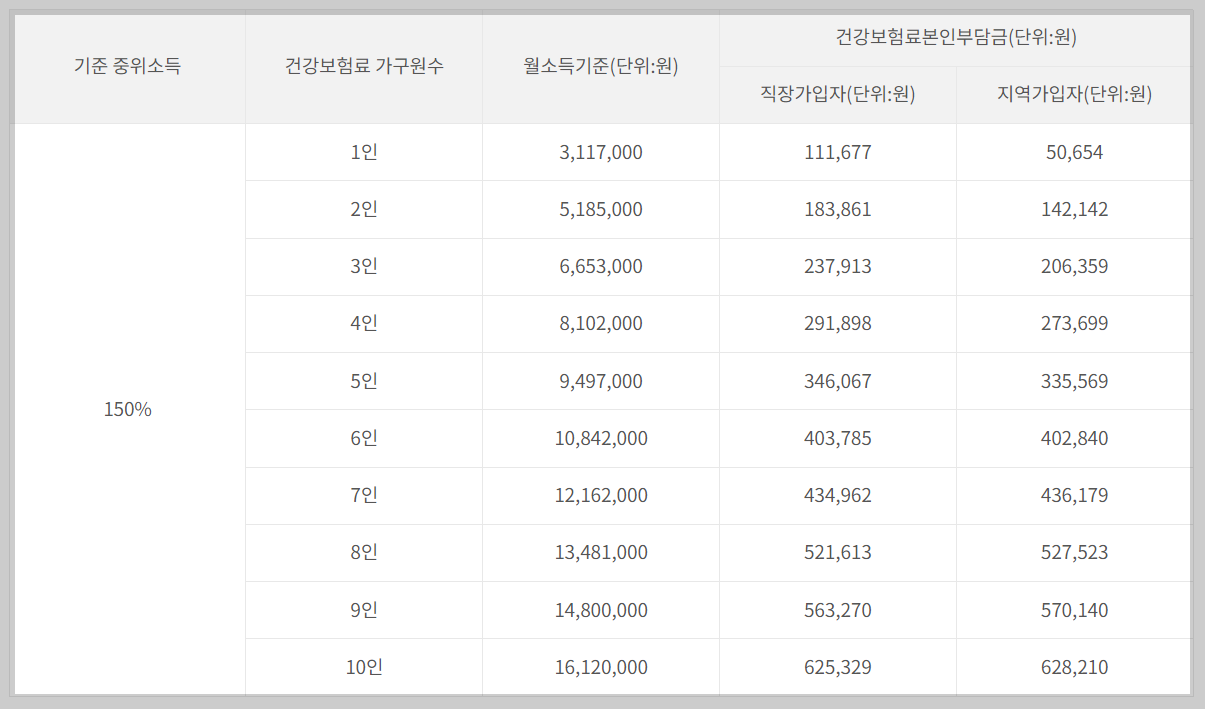The height and width of the screenshot is (709, 1205).
Task: Select the 4인 household row cell
Action: 363,323
